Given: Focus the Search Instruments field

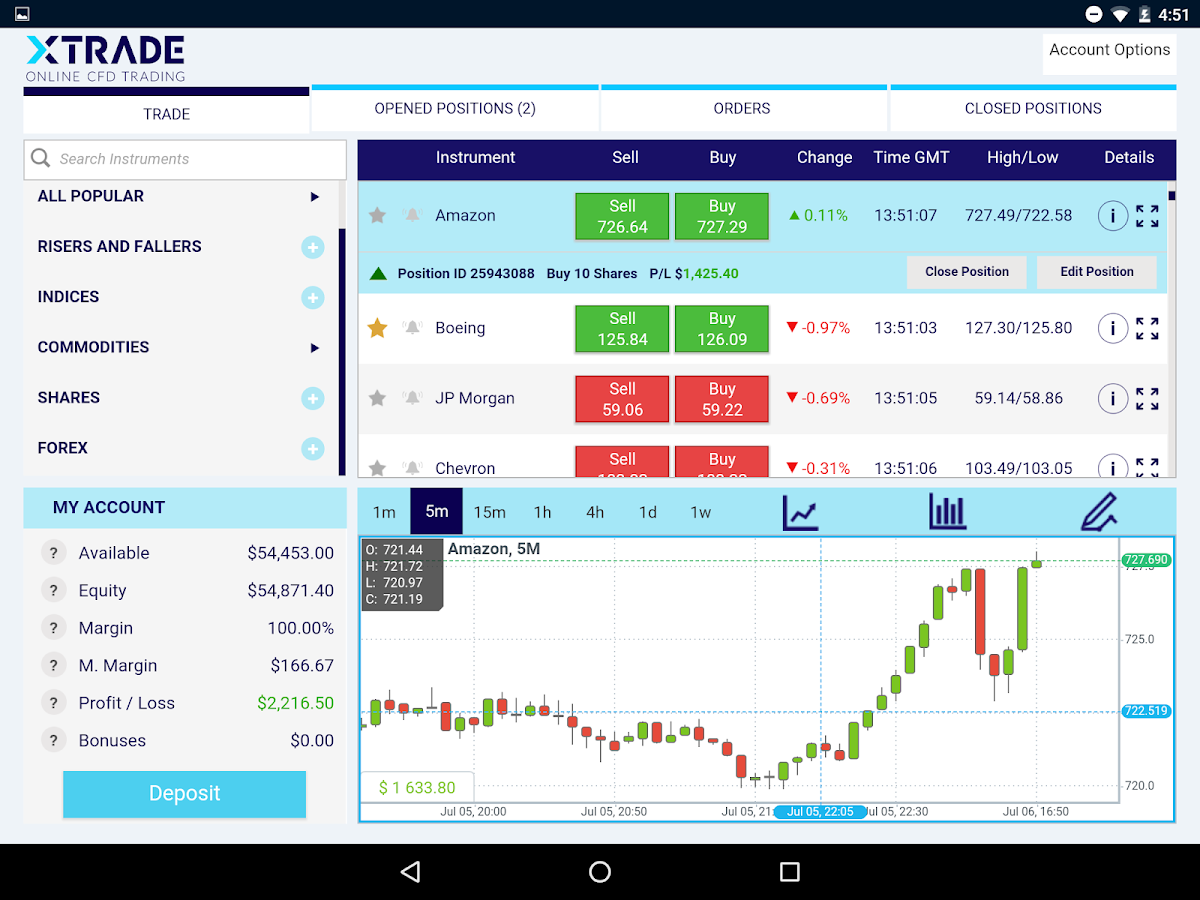Looking at the screenshot, I should pyautogui.click(x=185, y=159).
